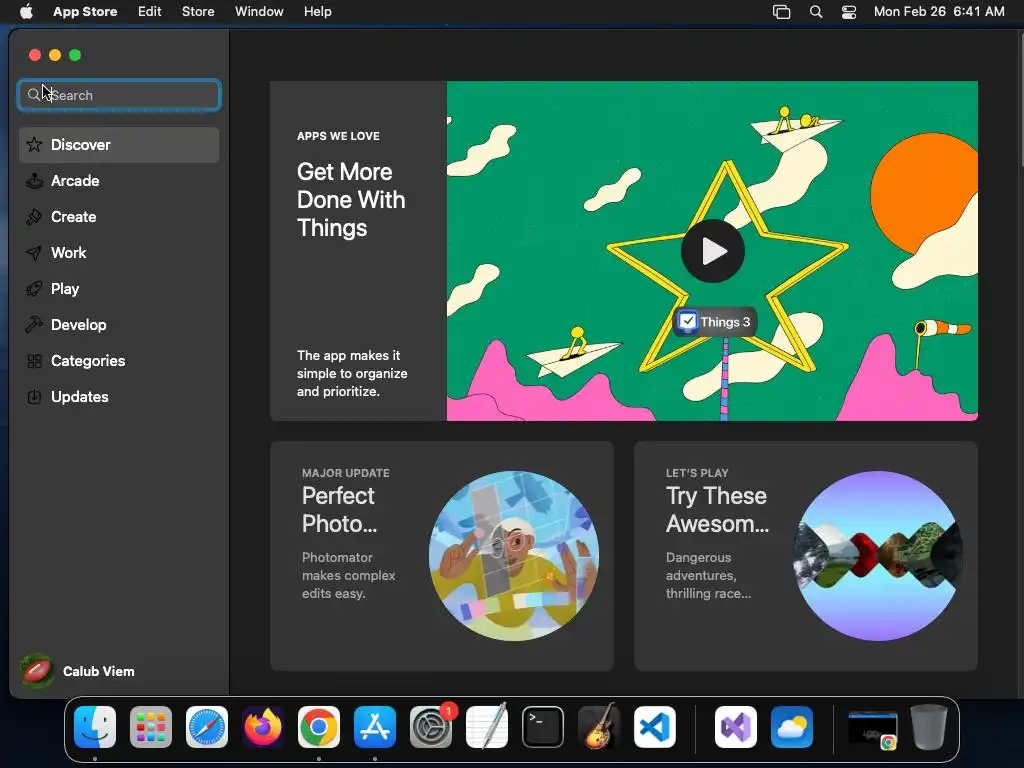Open the Edit menu

[x=150, y=12]
